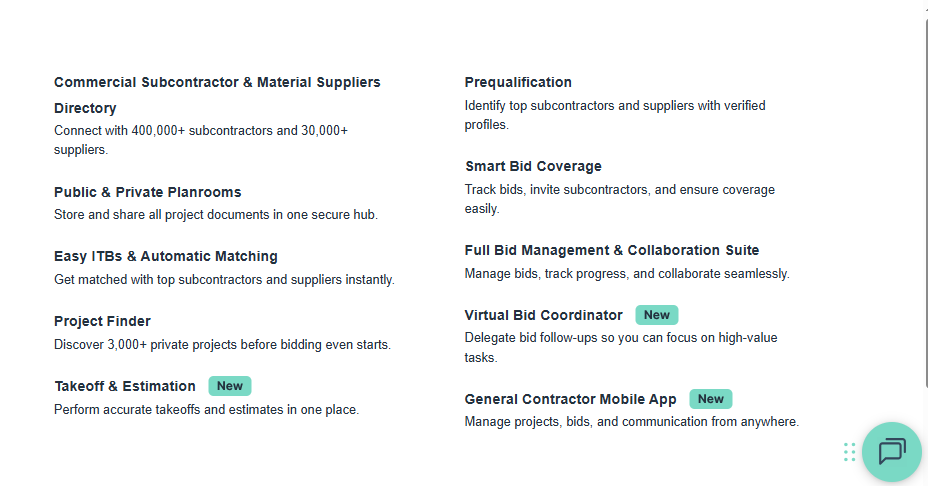Click the "Manage bids, track progress" description
The height and width of the screenshot is (486, 928).
click(x=627, y=274)
